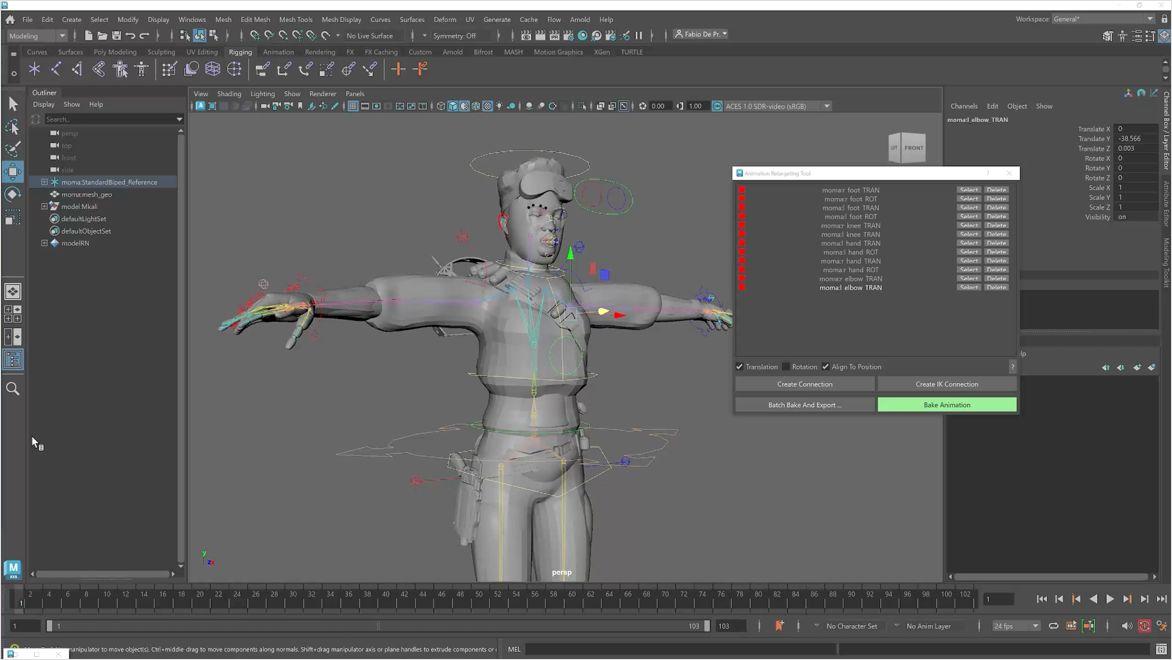Click the Bake Animation button
1172x660 pixels.
[945, 404]
